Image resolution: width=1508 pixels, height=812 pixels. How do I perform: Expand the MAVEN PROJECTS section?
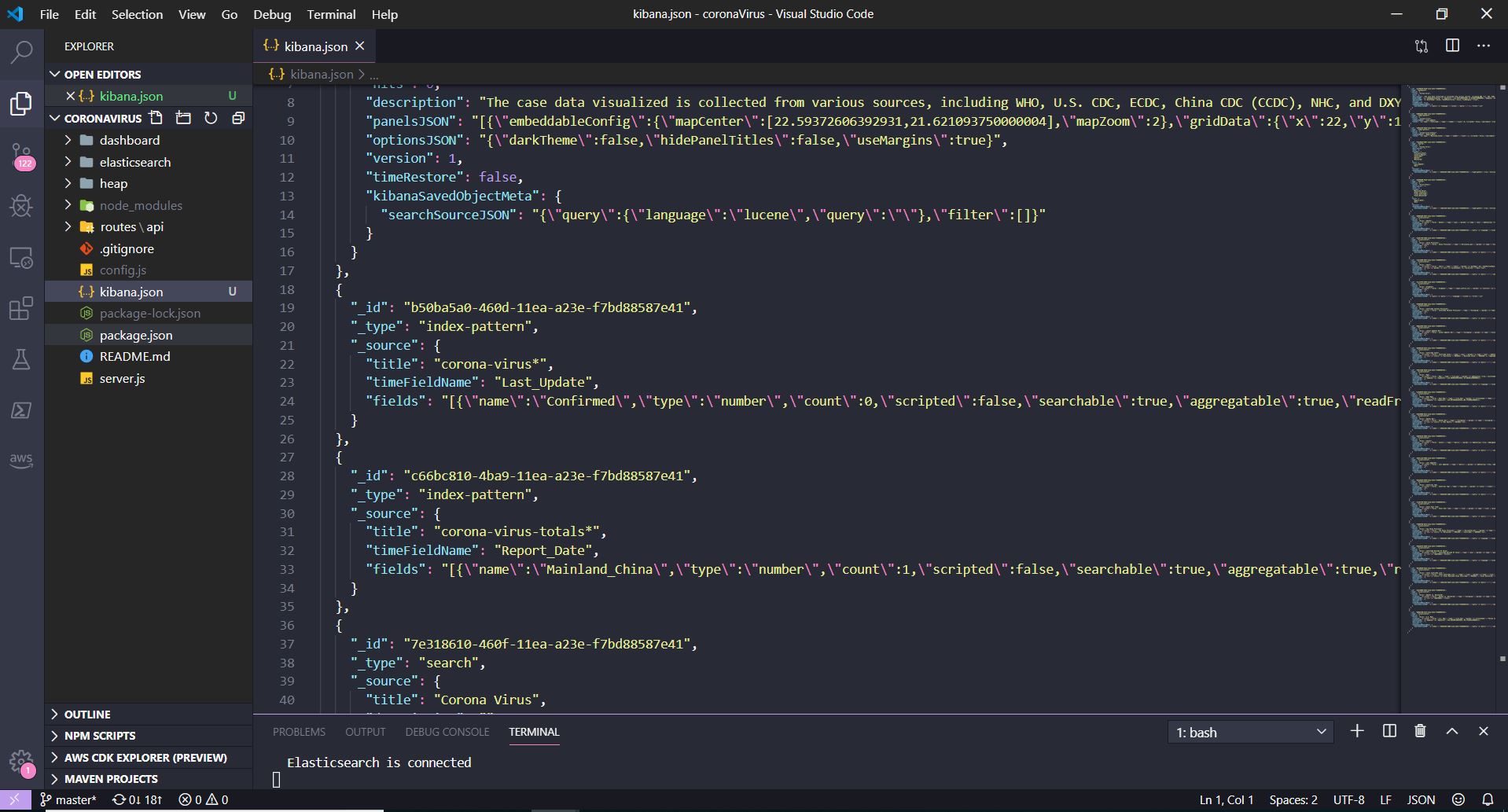click(149, 779)
